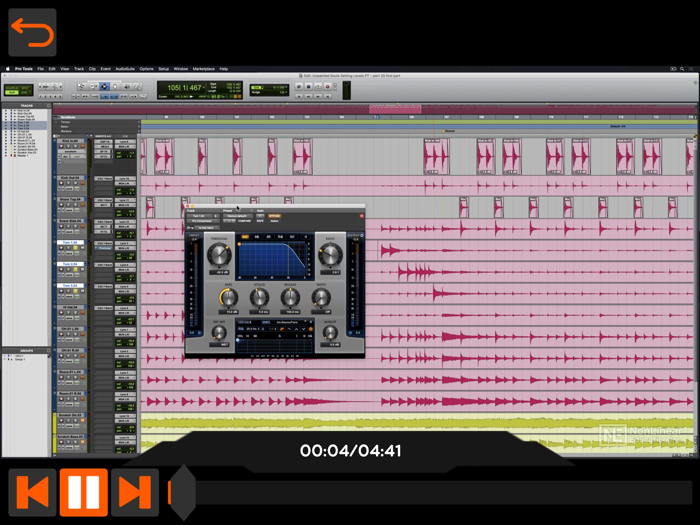Viewport: 700px width, 525px height.
Task: Mute the Tom 3 track
Action: pyautogui.click(x=82, y=291)
